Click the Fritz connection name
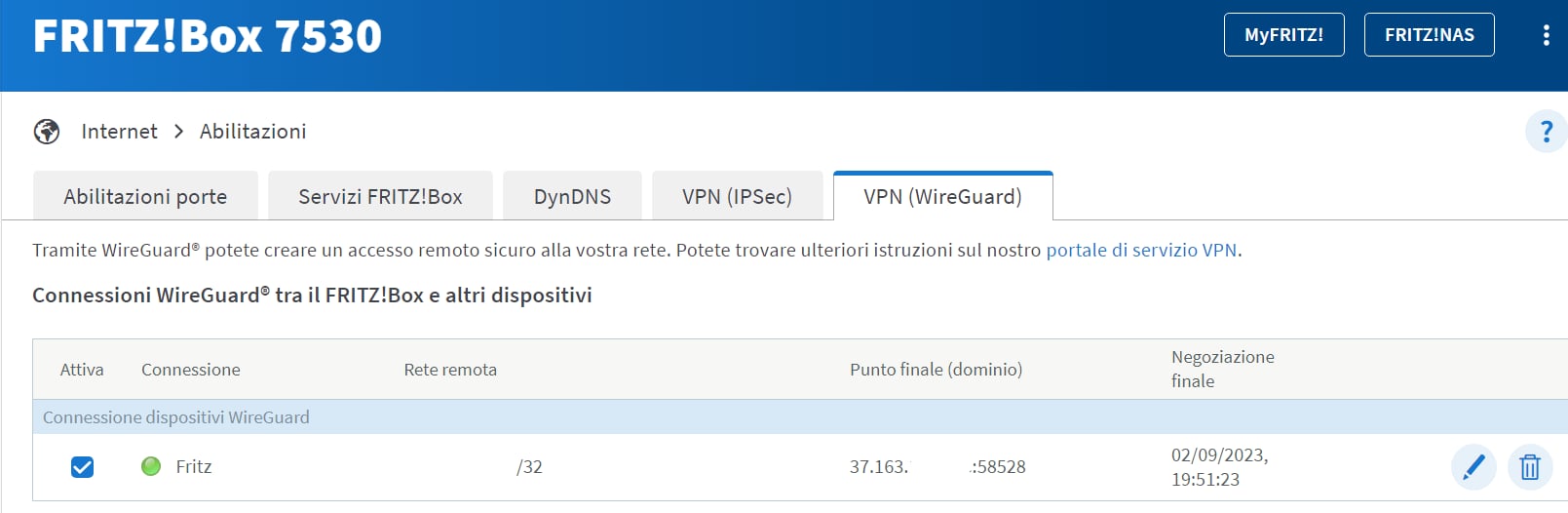The width and height of the screenshot is (1568, 513). pos(193,466)
